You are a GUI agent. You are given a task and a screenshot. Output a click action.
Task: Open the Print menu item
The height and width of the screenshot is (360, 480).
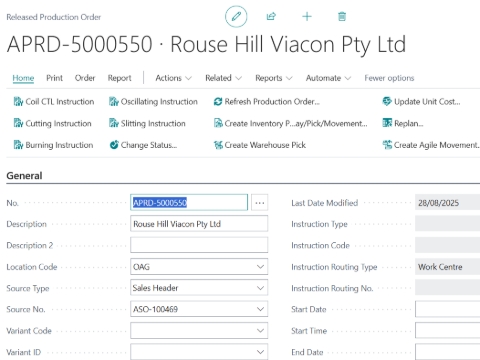tap(54, 78)
